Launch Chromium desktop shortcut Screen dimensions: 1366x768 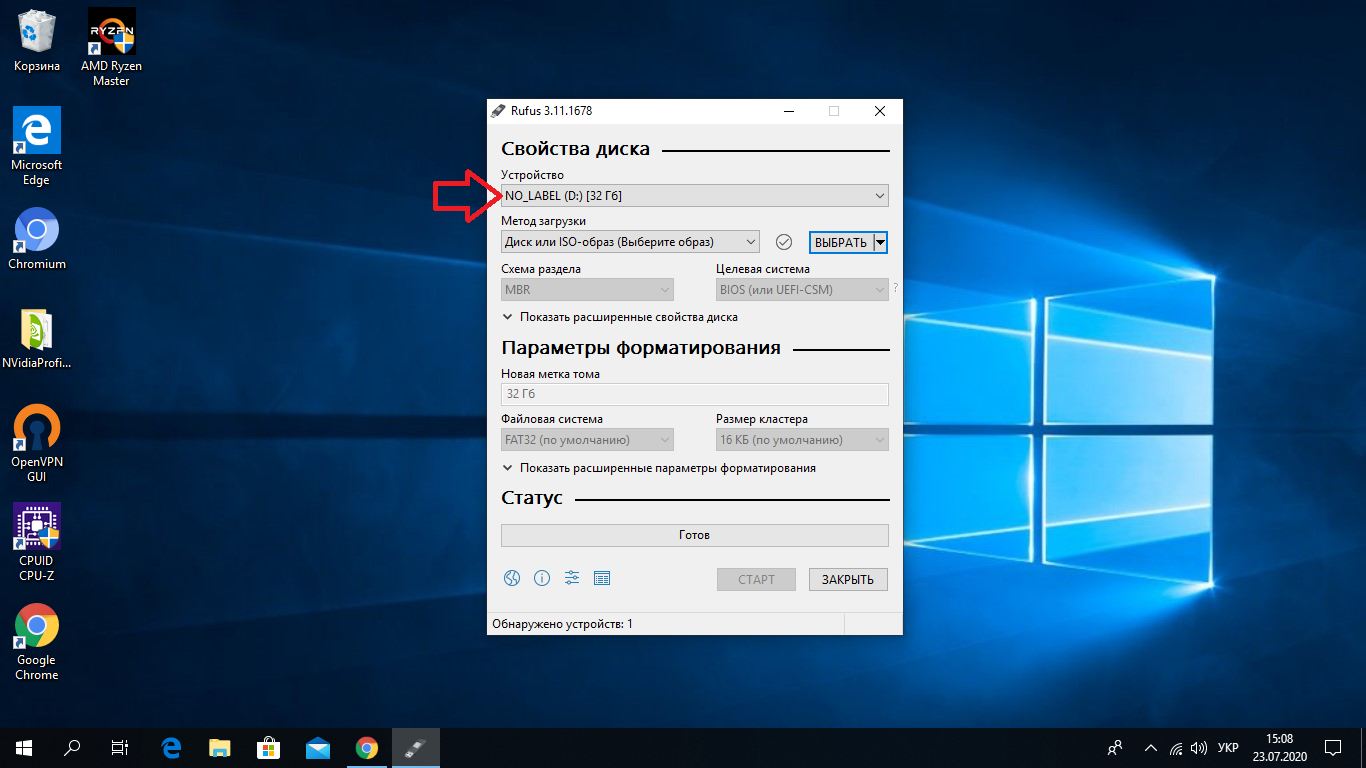37,238
